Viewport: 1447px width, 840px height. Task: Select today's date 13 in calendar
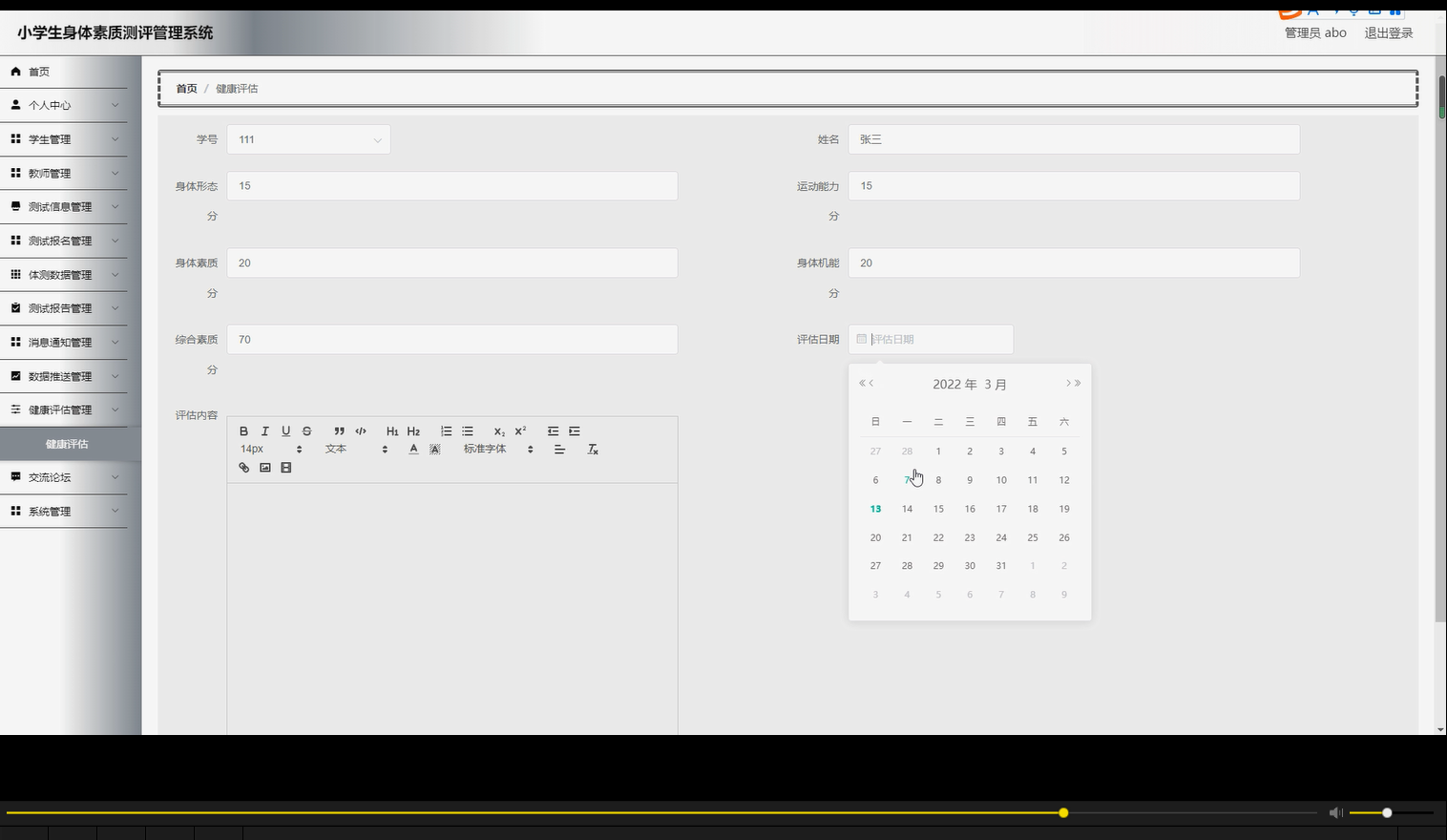pyautogui.click(x=875, y=509)
